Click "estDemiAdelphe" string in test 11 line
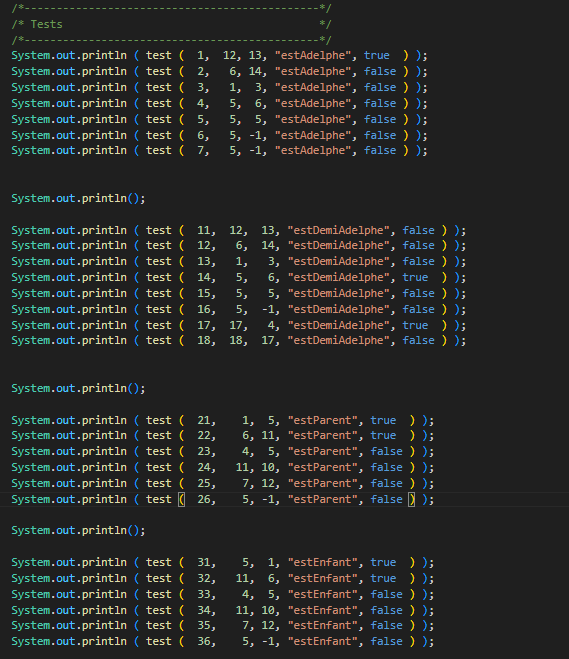 click(339, 230)
